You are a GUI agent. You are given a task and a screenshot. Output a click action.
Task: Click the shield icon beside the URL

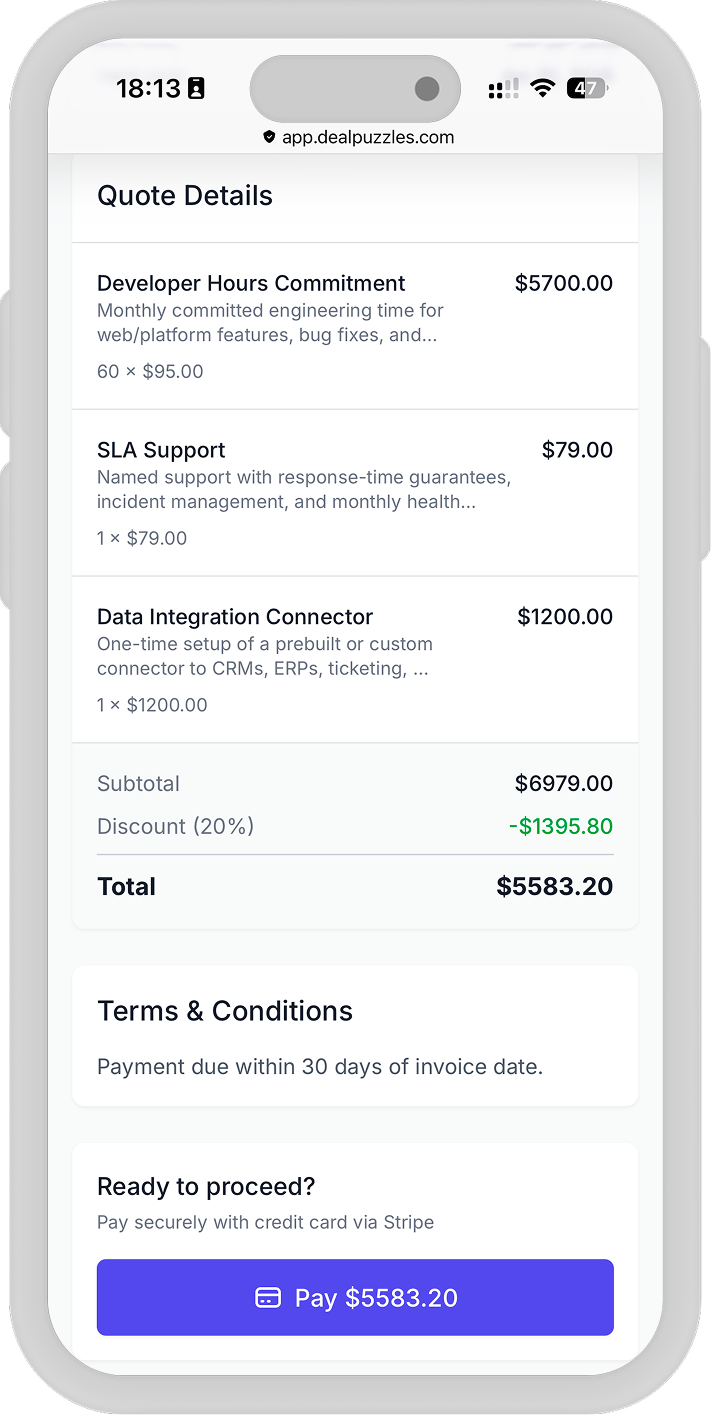point(269,137)
